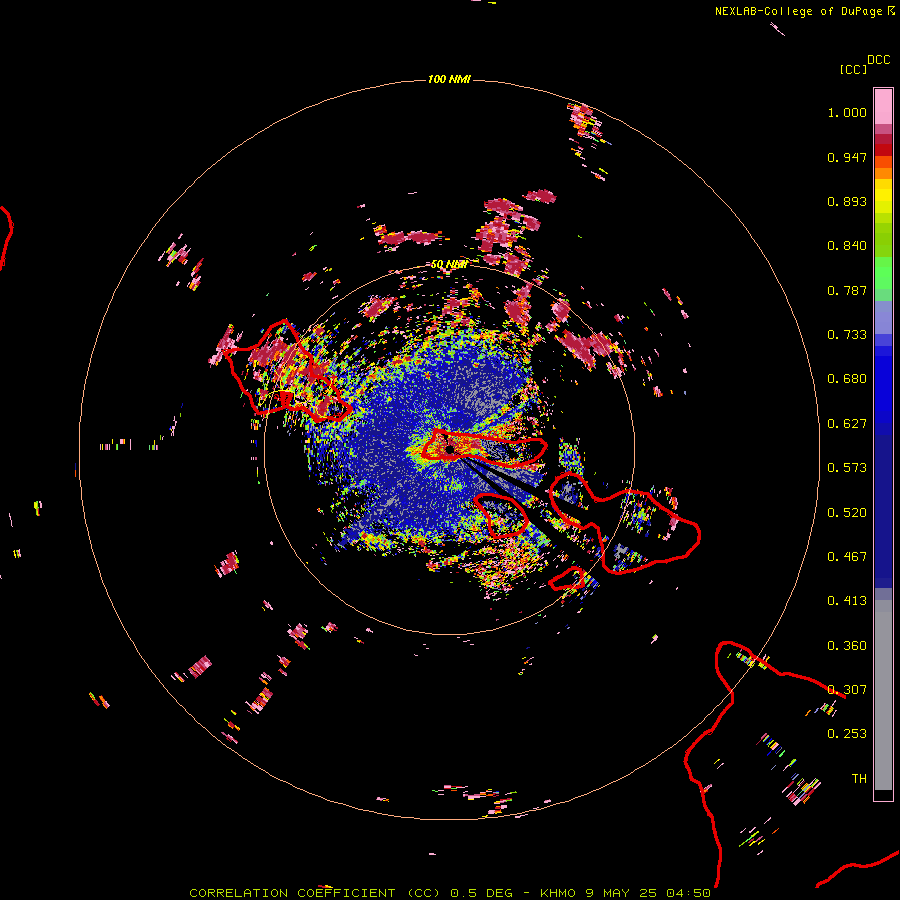Image resolution: width=900 pixels, height=900 pixels.
Task: Select the 0.467 legend value
Action: click(x=847, y=557)
